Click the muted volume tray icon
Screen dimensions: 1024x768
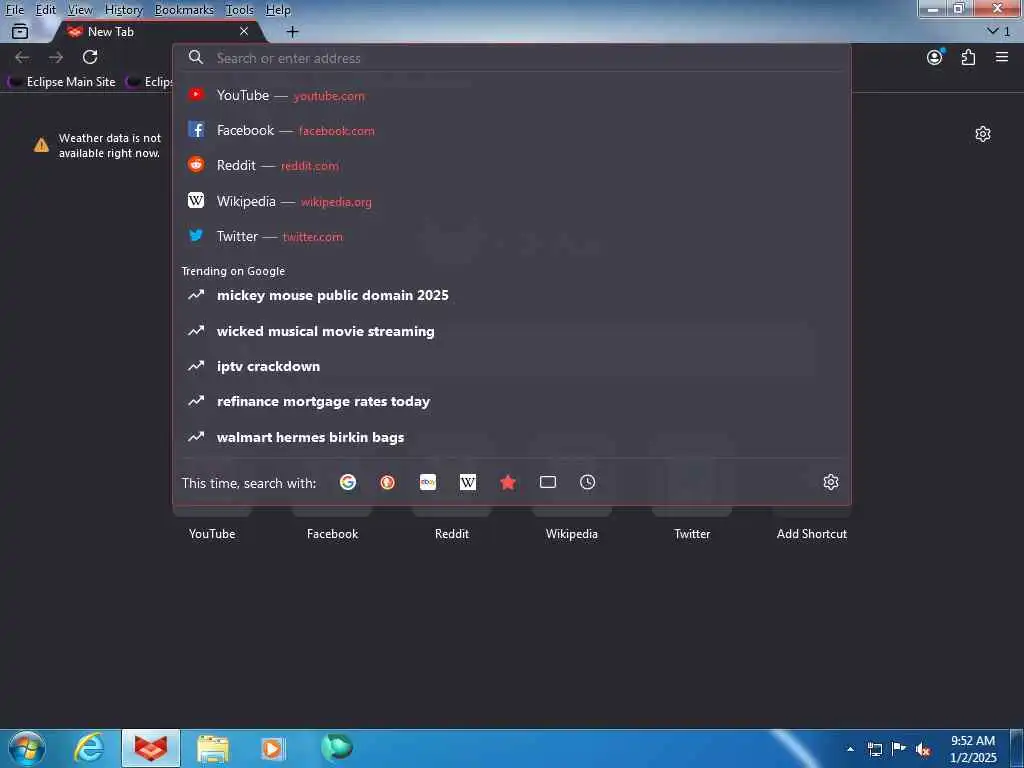[x=923, y=749]
